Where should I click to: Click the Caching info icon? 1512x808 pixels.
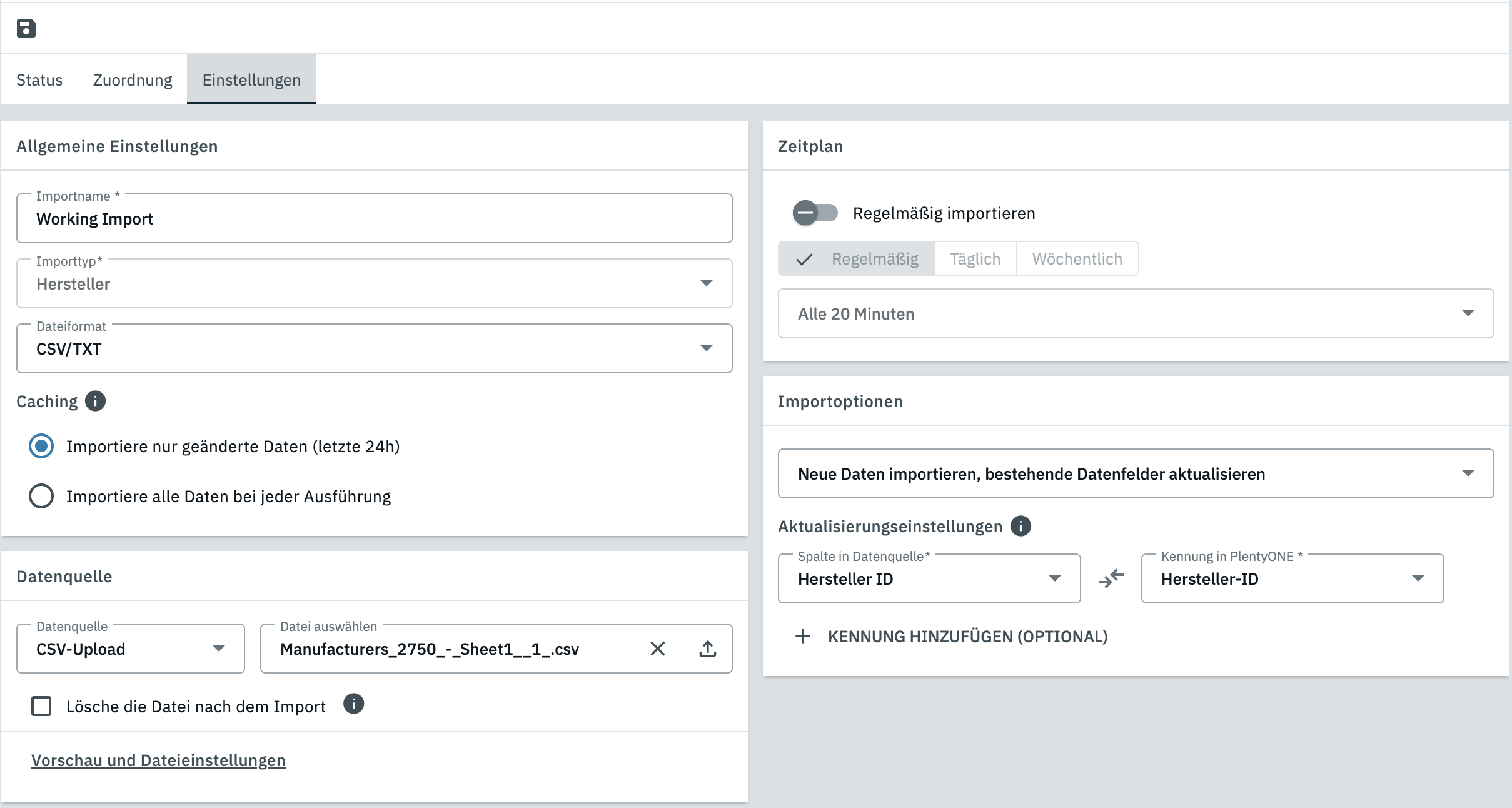click(95, 401)
